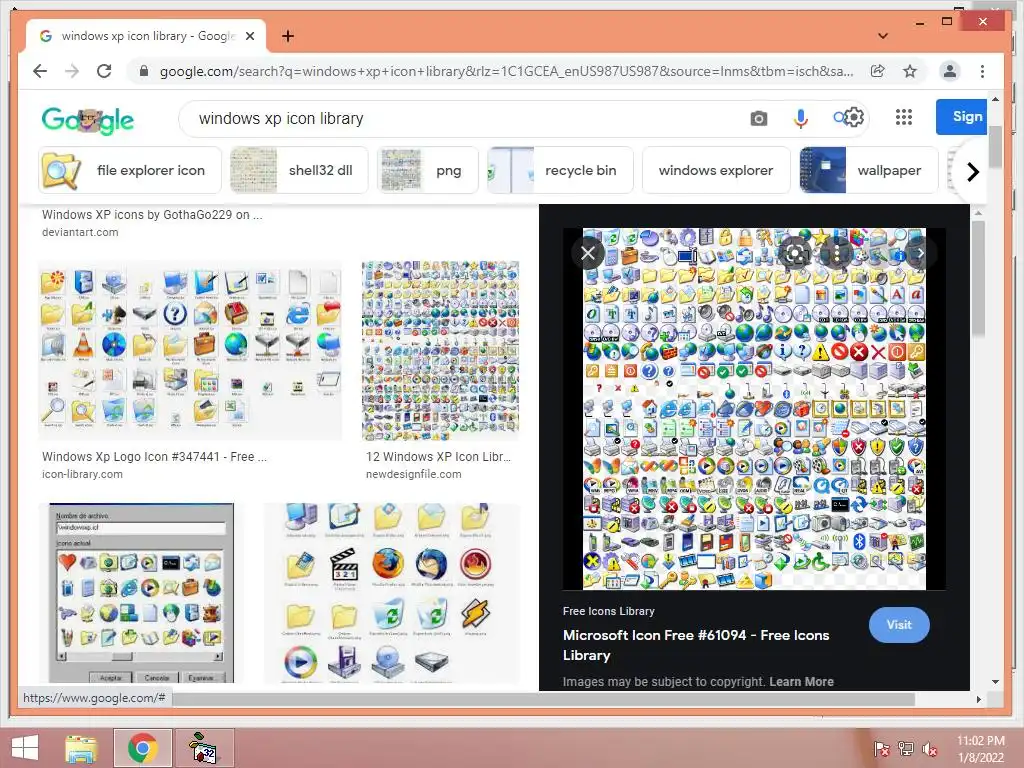This screenshot has width=1024, height=768.
Task: Open 'Windows Xp Logo Icon #347441' link
Action: click(x=154, y=456)
